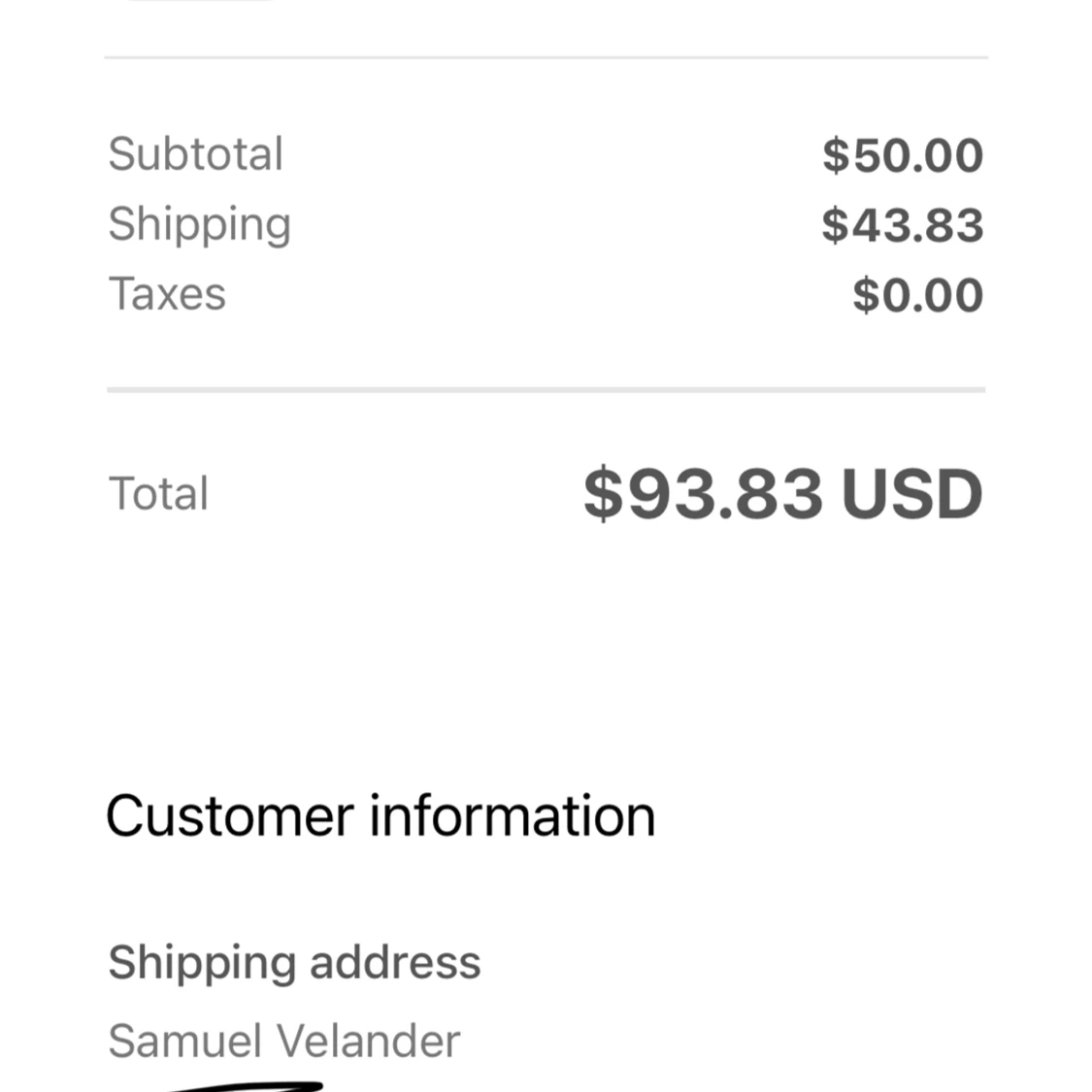1092x1092 pixels.
Task: Click the Subtotal label
Action: [195, 154]
